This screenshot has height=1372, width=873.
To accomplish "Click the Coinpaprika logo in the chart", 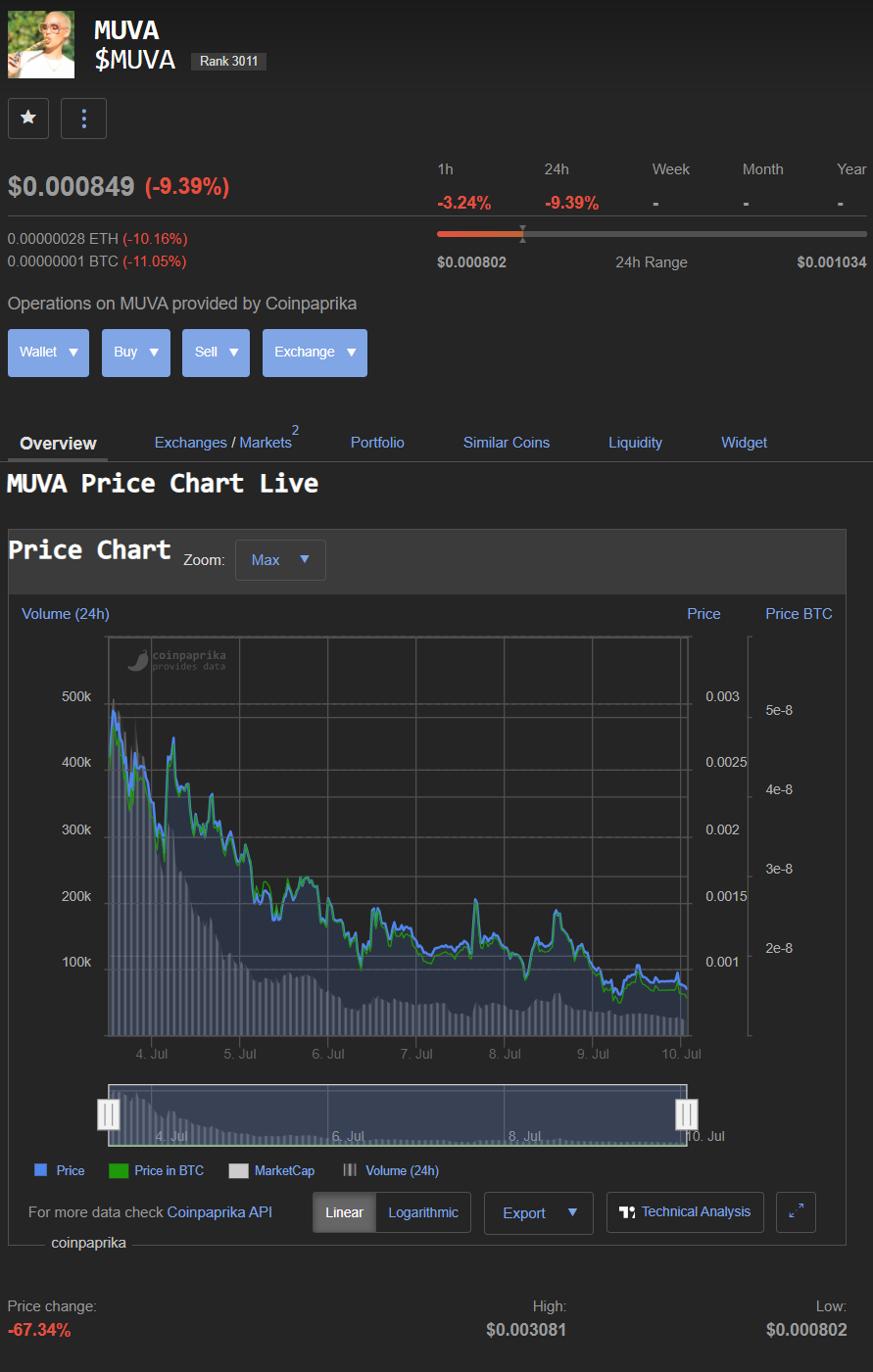I will tap(176, 660).
